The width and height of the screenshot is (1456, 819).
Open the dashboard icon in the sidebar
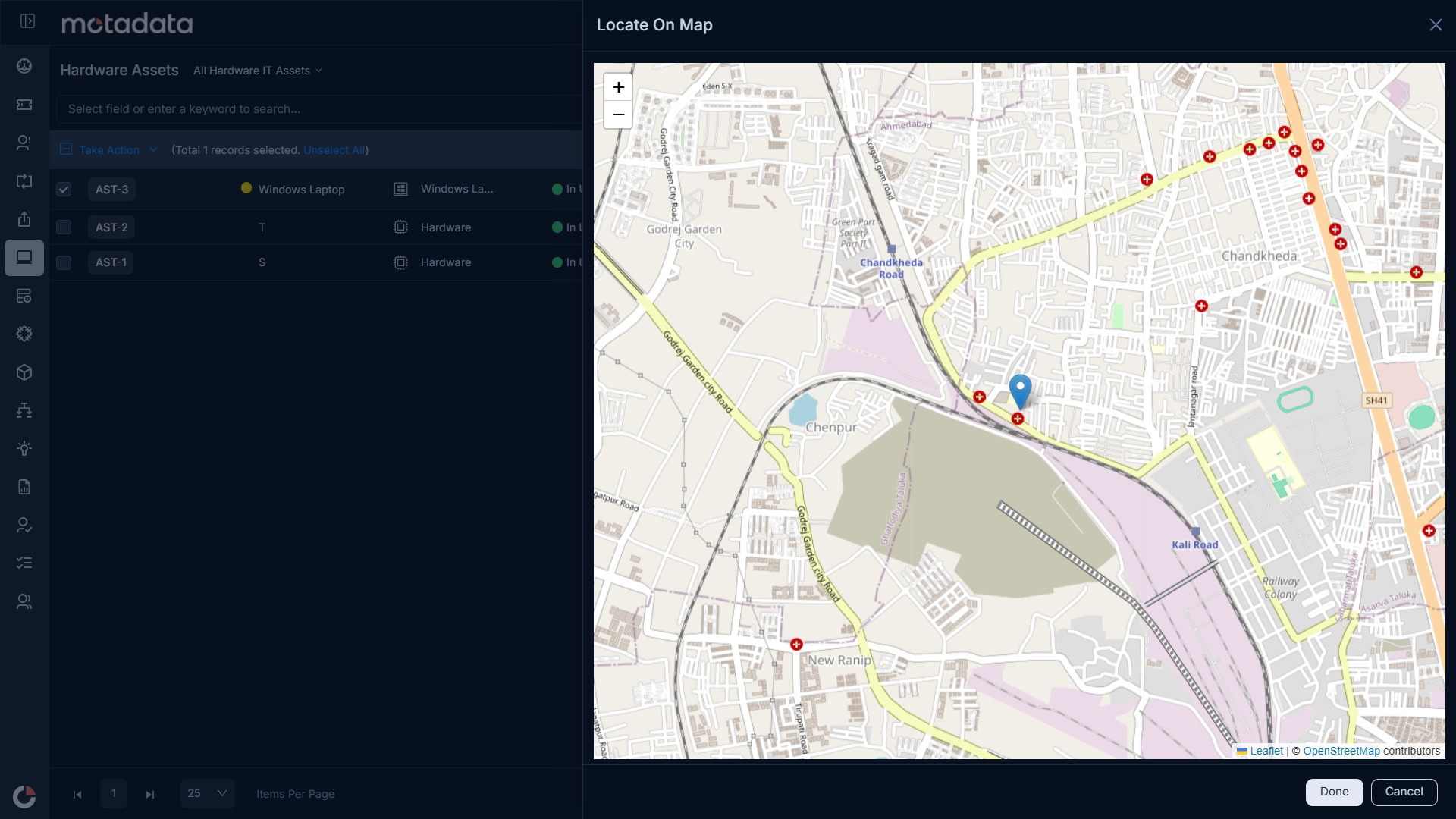click(x=24, y=66)
